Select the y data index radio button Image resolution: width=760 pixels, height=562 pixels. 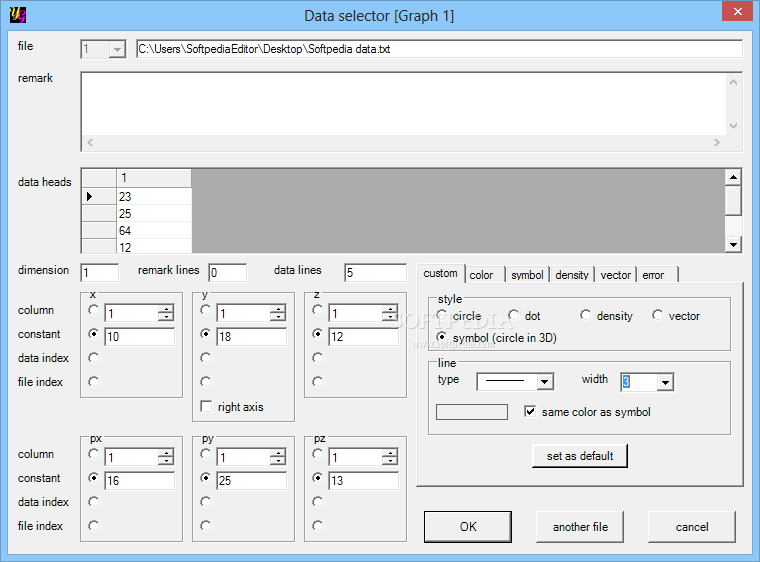206,358
